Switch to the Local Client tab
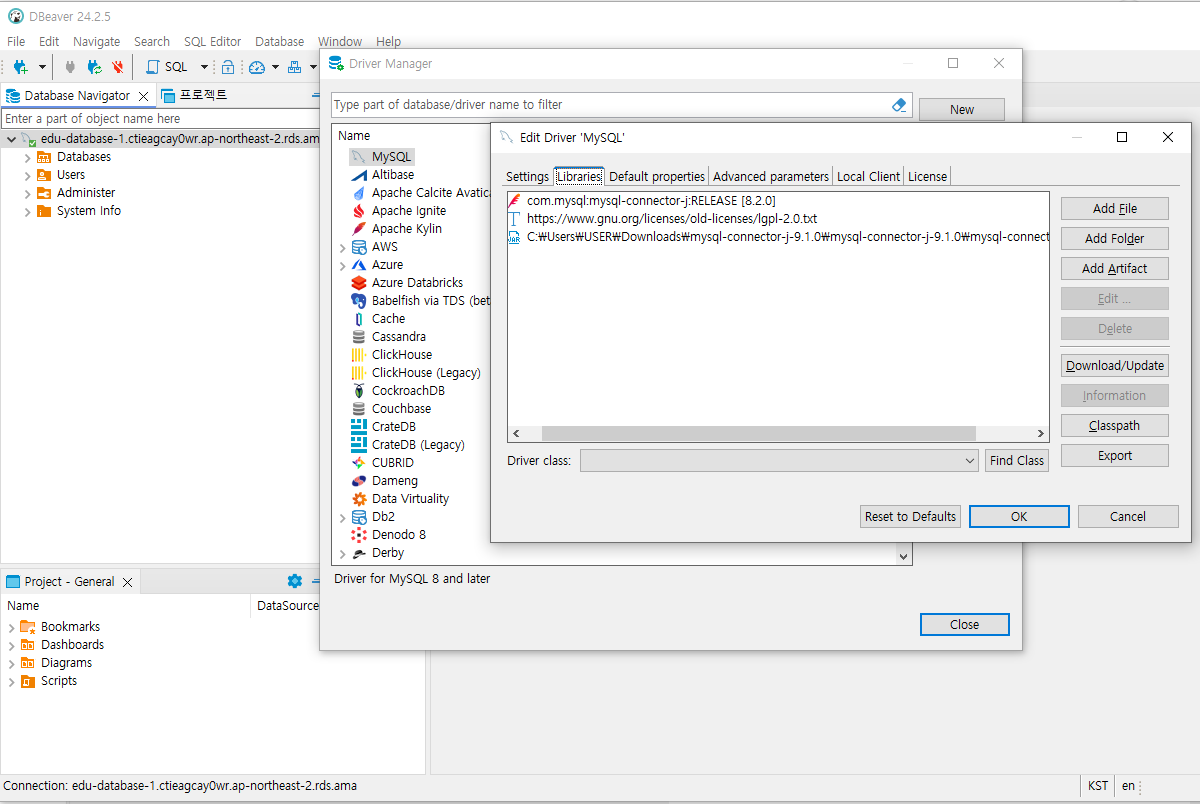 (x=868, y=177)
